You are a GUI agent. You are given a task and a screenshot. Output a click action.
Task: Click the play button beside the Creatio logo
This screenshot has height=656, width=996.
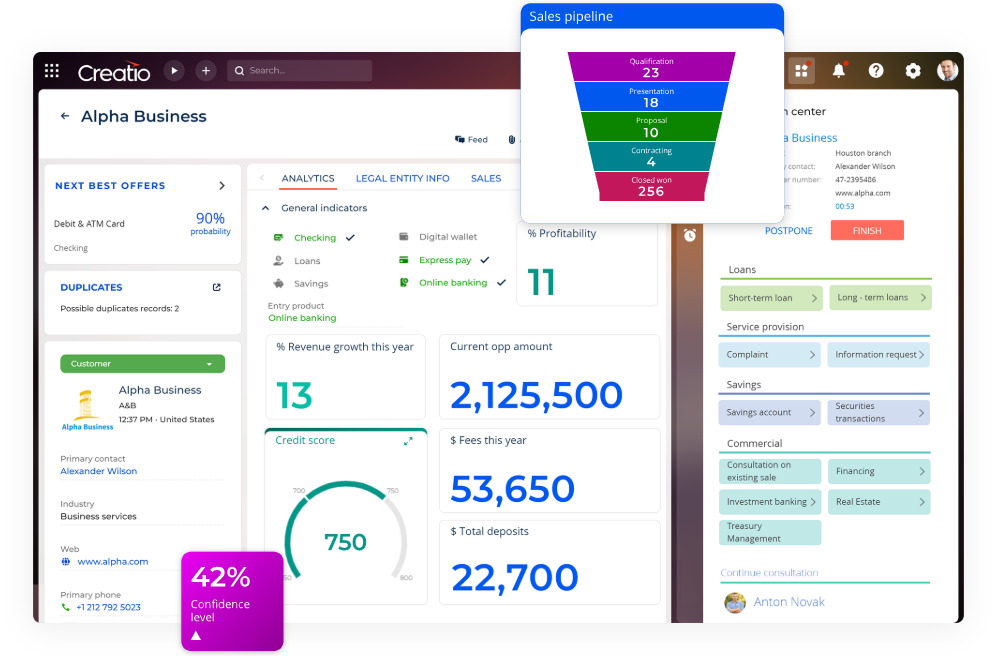point(174,70)
